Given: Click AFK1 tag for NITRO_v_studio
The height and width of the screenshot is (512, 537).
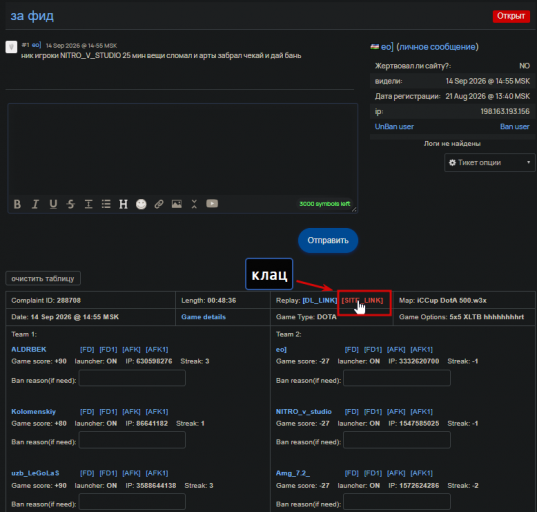Looking at the screenshot, I should pyautogui.click(x=422, y=411).
